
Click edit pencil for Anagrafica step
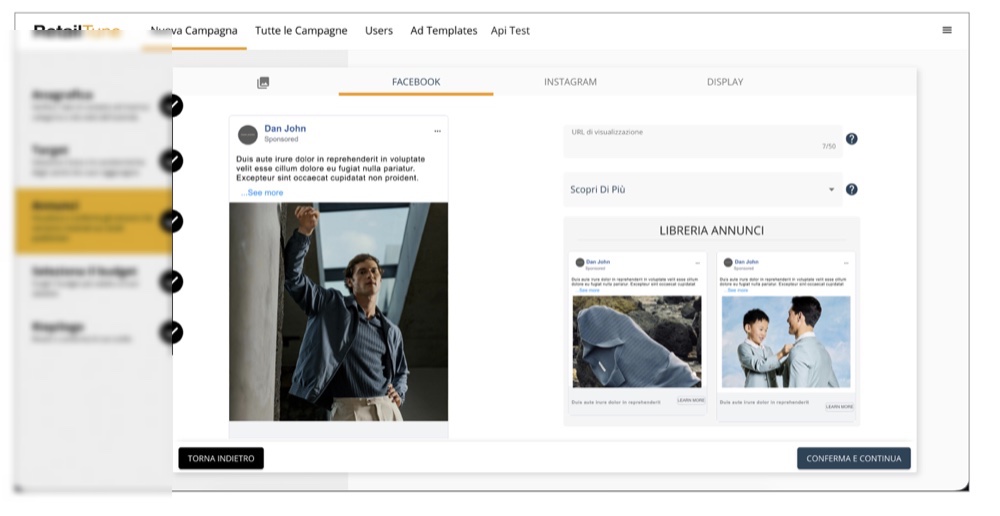[x=172, y=106]
